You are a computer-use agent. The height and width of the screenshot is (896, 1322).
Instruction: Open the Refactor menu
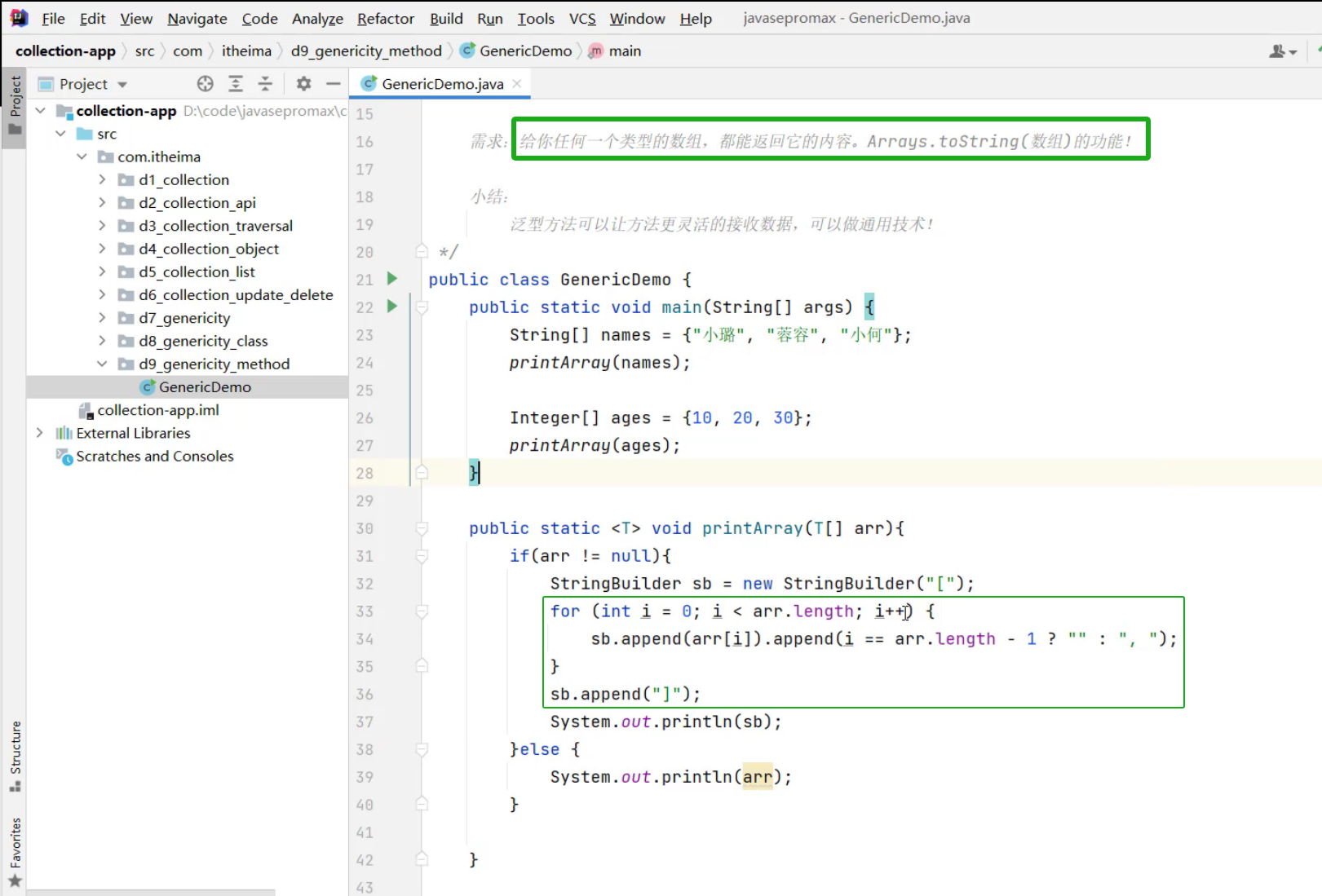tap(386, 19)
